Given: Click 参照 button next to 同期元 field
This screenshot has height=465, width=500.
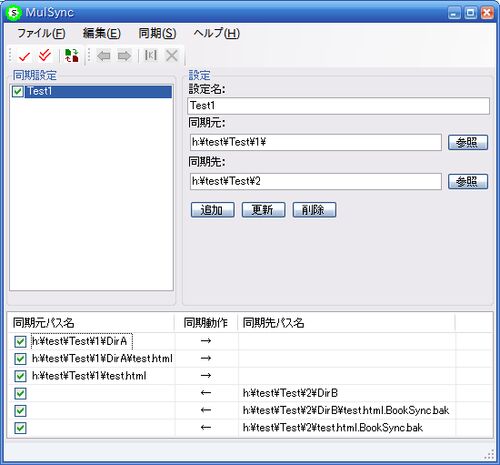Looking at the screenshot, I should click(x=468, y=142).
